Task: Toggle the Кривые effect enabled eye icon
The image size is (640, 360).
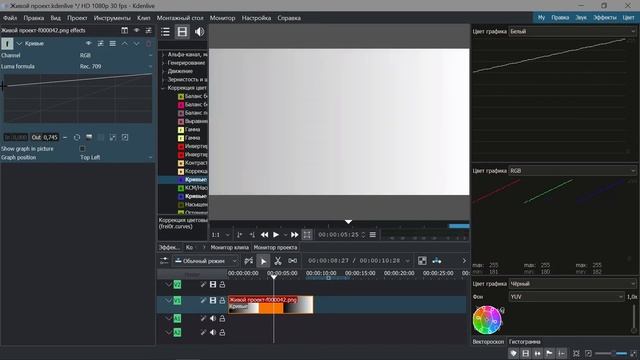Action: [89, 43]
